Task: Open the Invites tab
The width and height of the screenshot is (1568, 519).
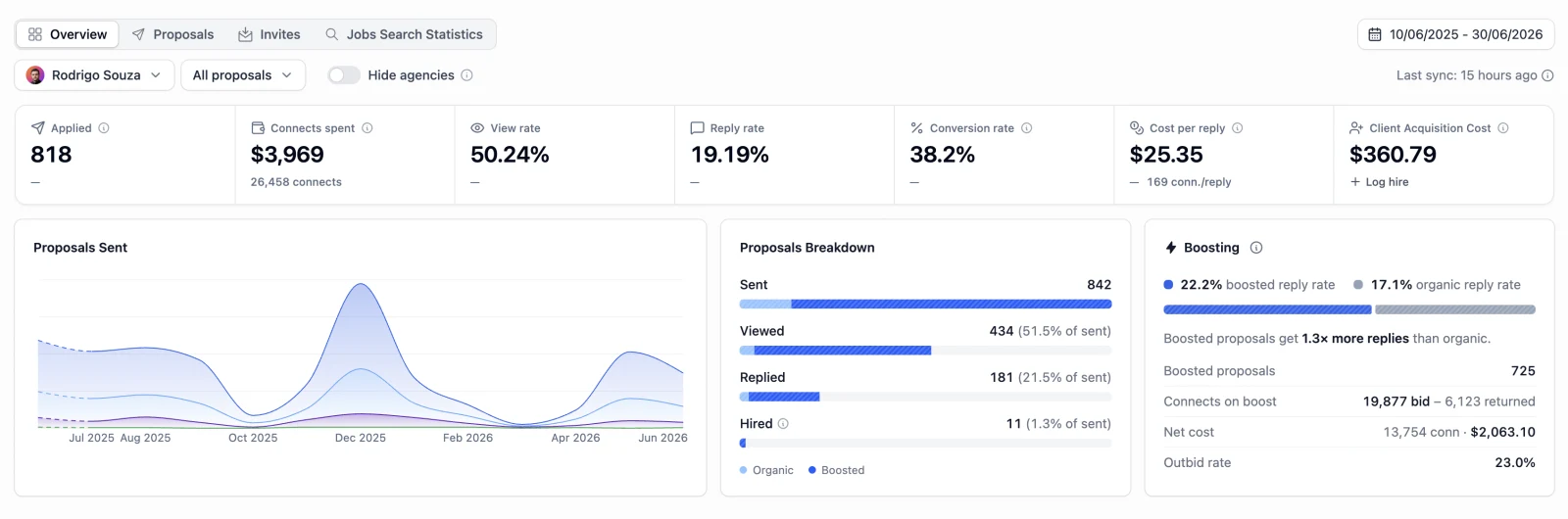Action: click(269, 34)
